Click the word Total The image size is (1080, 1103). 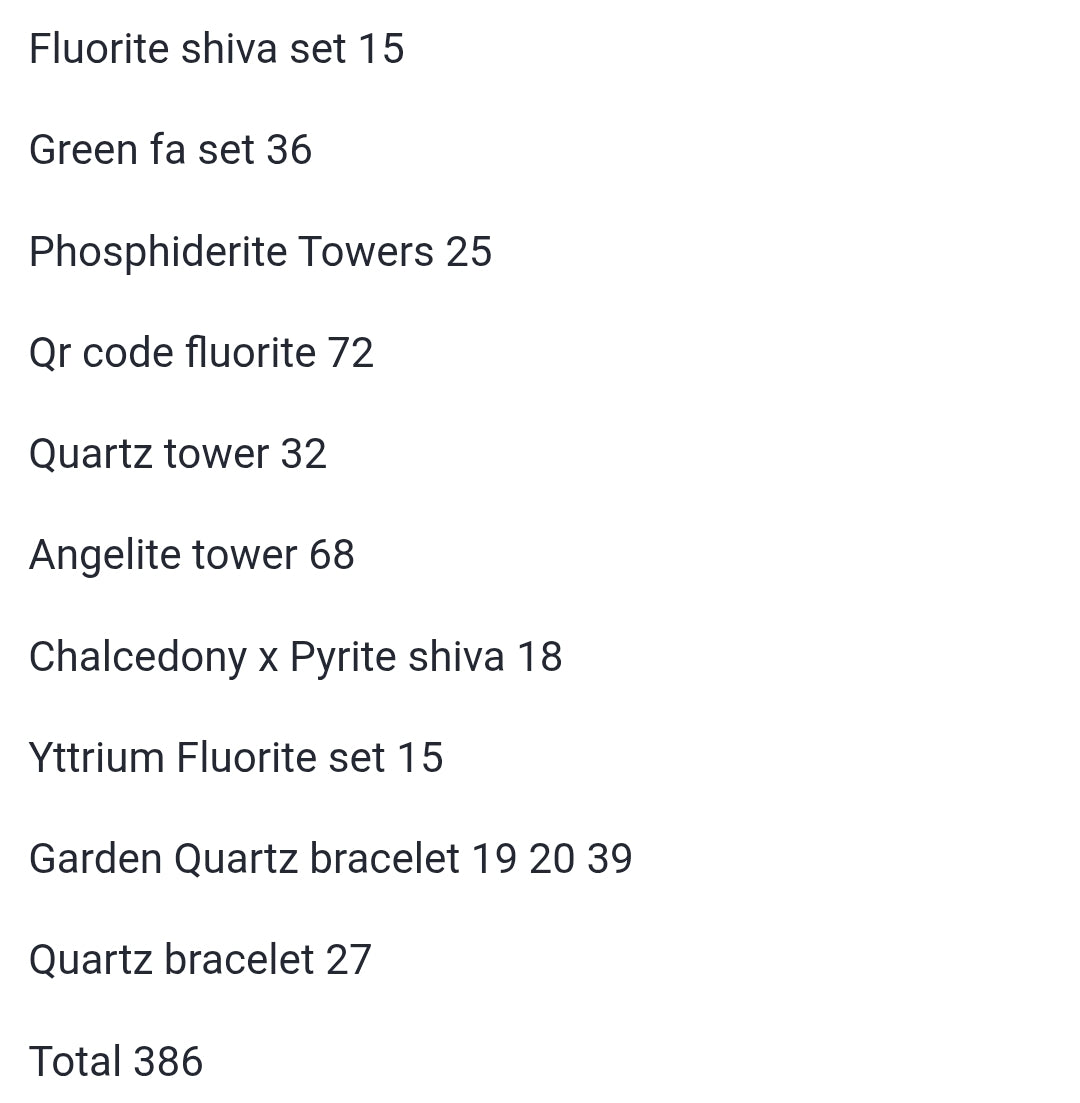point(75,1062)
